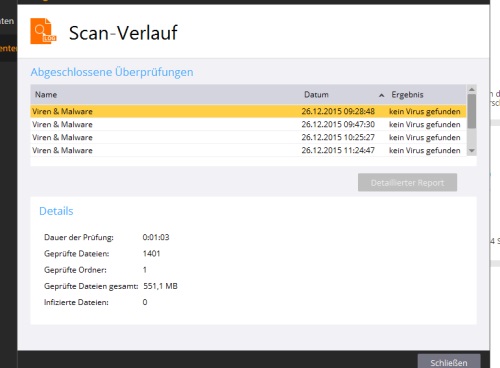Click result 'kein Virus gefunden' in 09:47:30 row
The image size is (500, 368).
click(425, 124)
